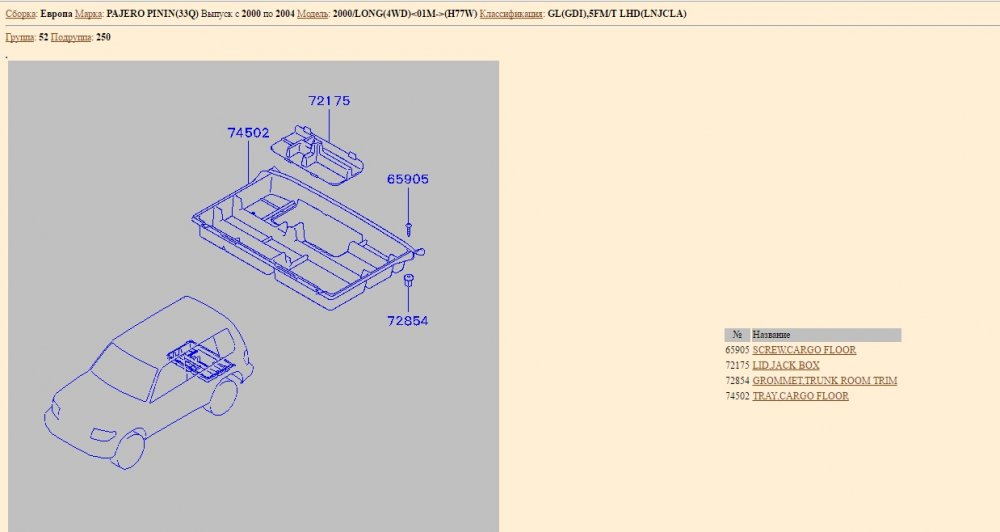Click the № column header
Viewport: 1000px width, 532px height.
pyautogui.click(x=737, y=335)
